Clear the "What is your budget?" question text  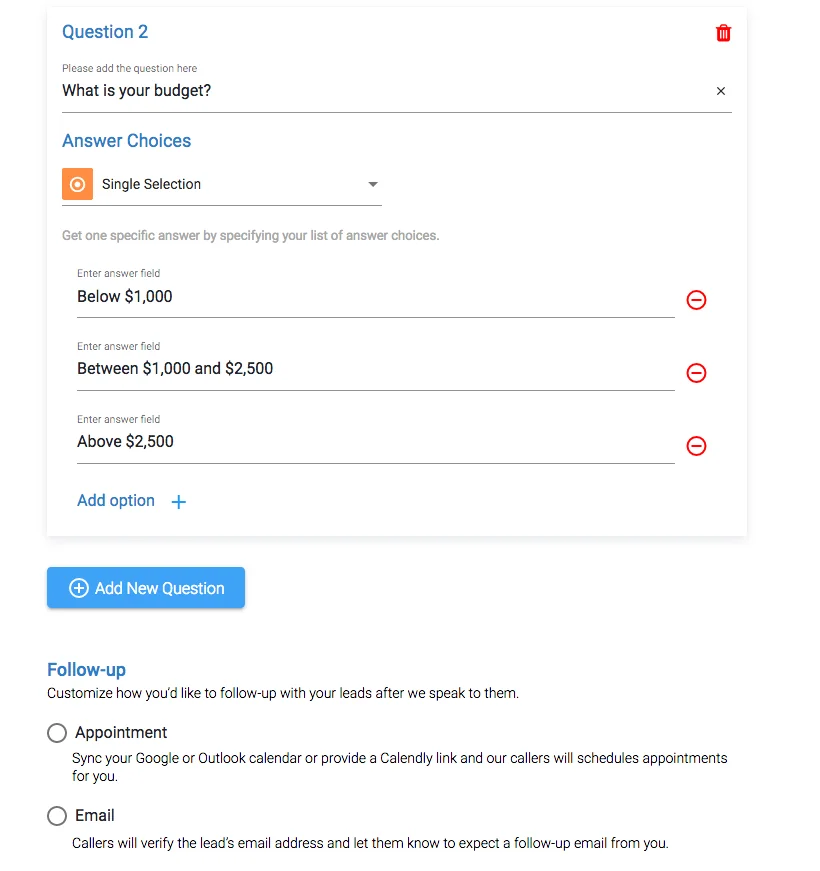pos(721,91)
